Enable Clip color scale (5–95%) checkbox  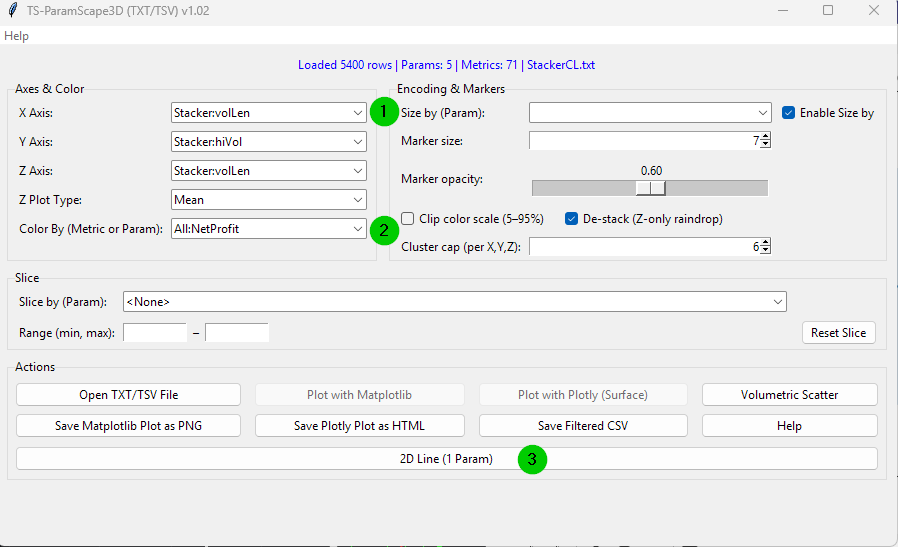[407, 218]
